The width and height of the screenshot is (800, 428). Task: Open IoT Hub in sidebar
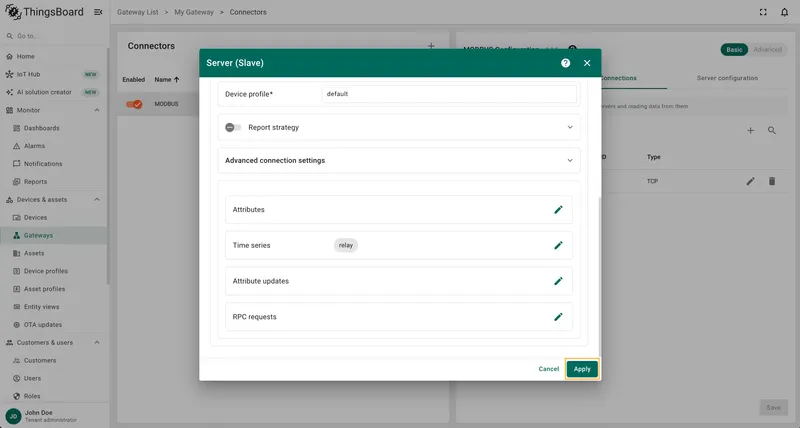coord(54,74)
